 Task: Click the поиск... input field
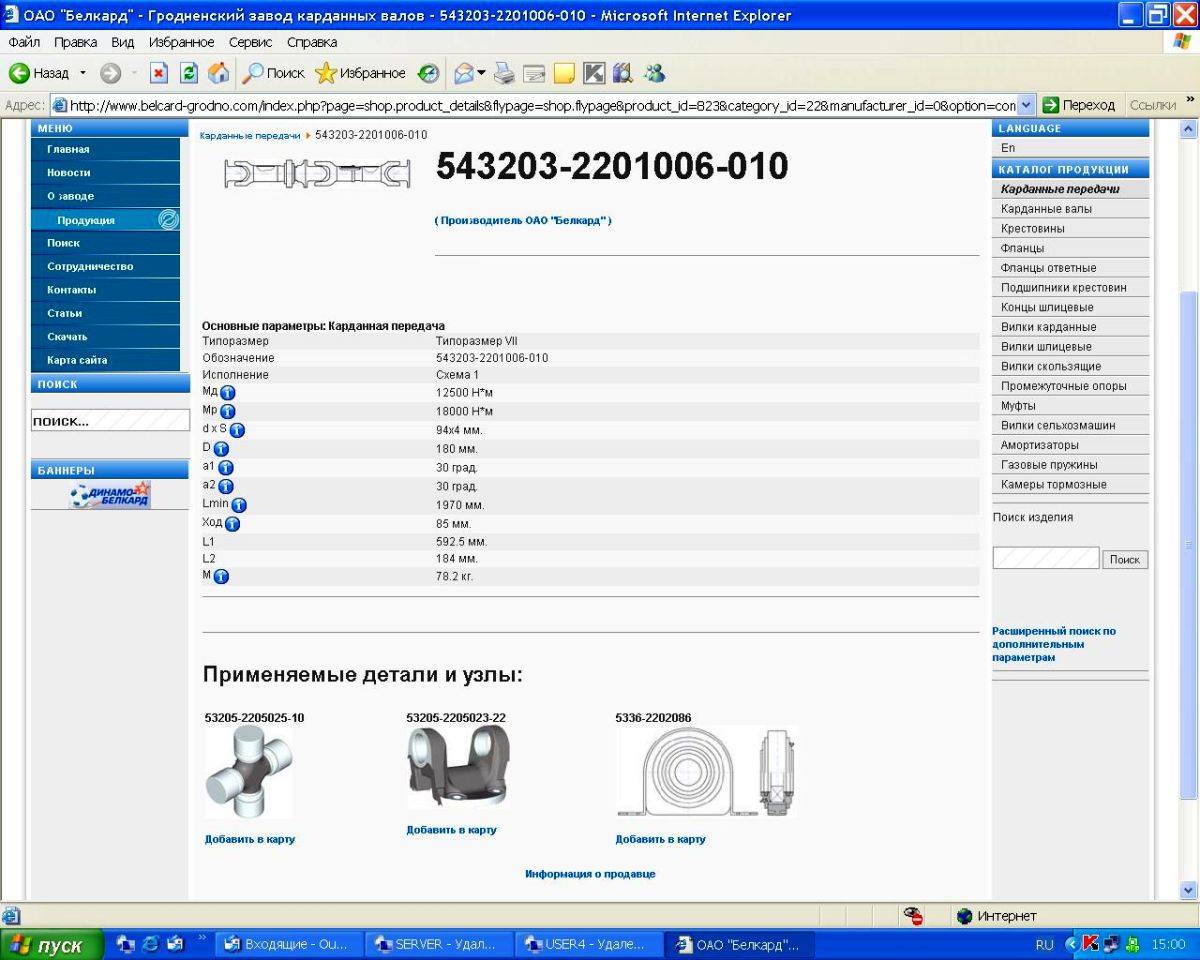pyautogui.click(x=110, y=421)
